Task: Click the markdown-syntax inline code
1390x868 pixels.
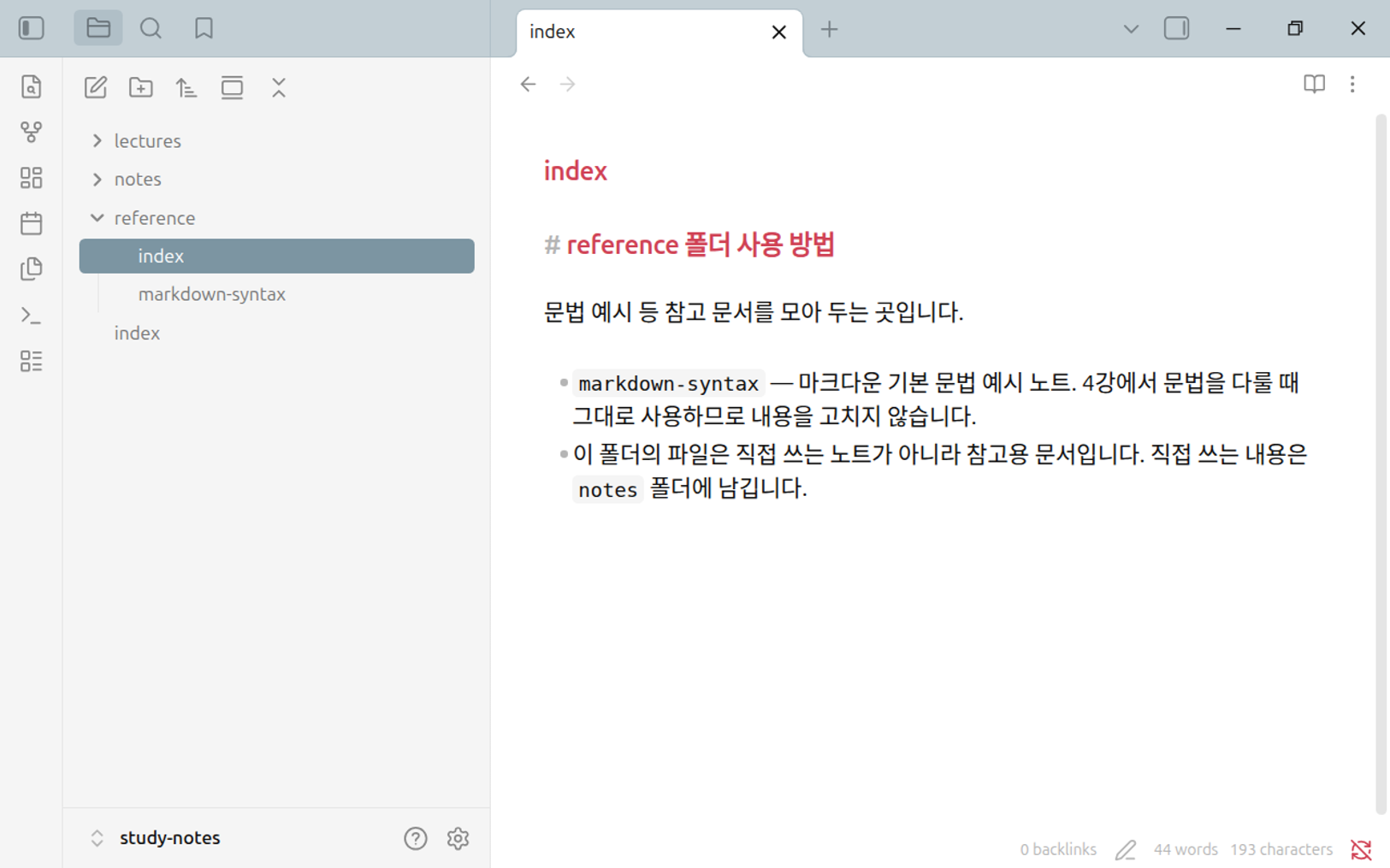Action: coord(668,383)
